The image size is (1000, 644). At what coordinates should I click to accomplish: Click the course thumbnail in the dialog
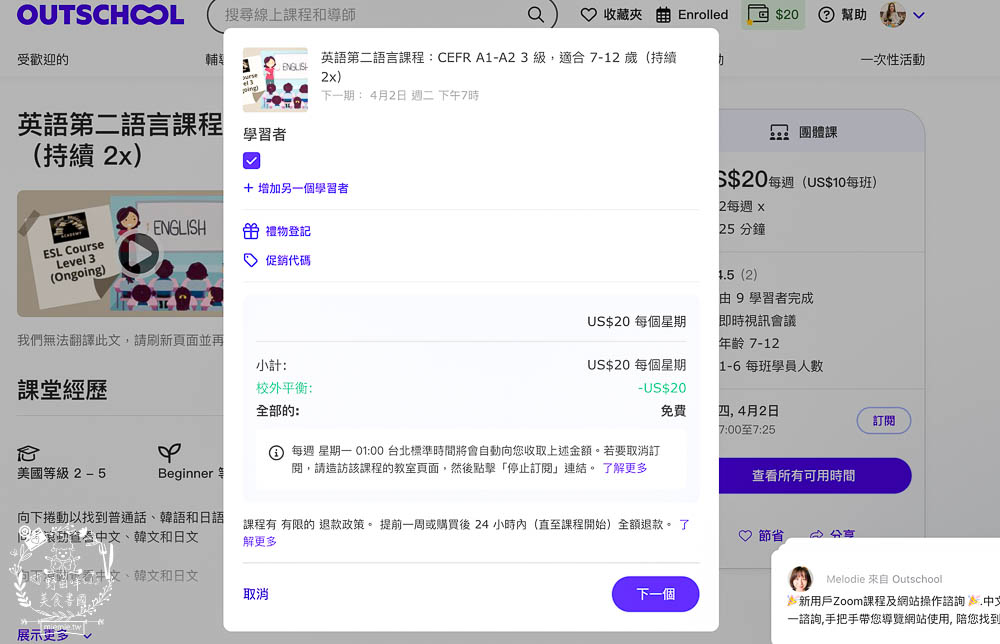(x=275, y=80)
